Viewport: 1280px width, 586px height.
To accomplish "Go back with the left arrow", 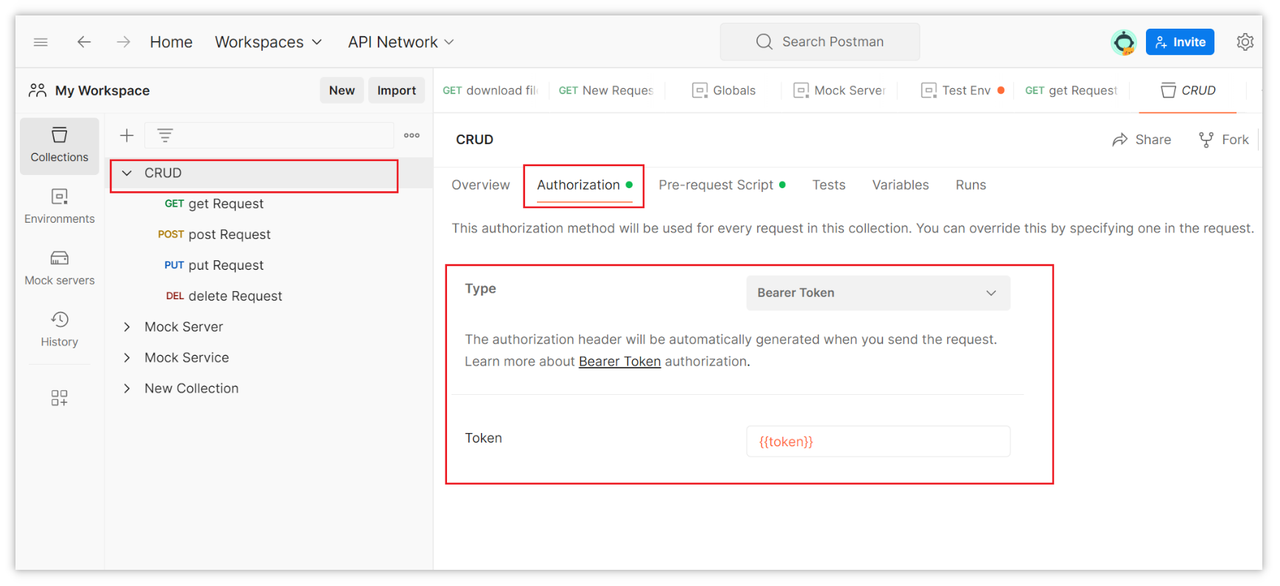I will 84,42.
